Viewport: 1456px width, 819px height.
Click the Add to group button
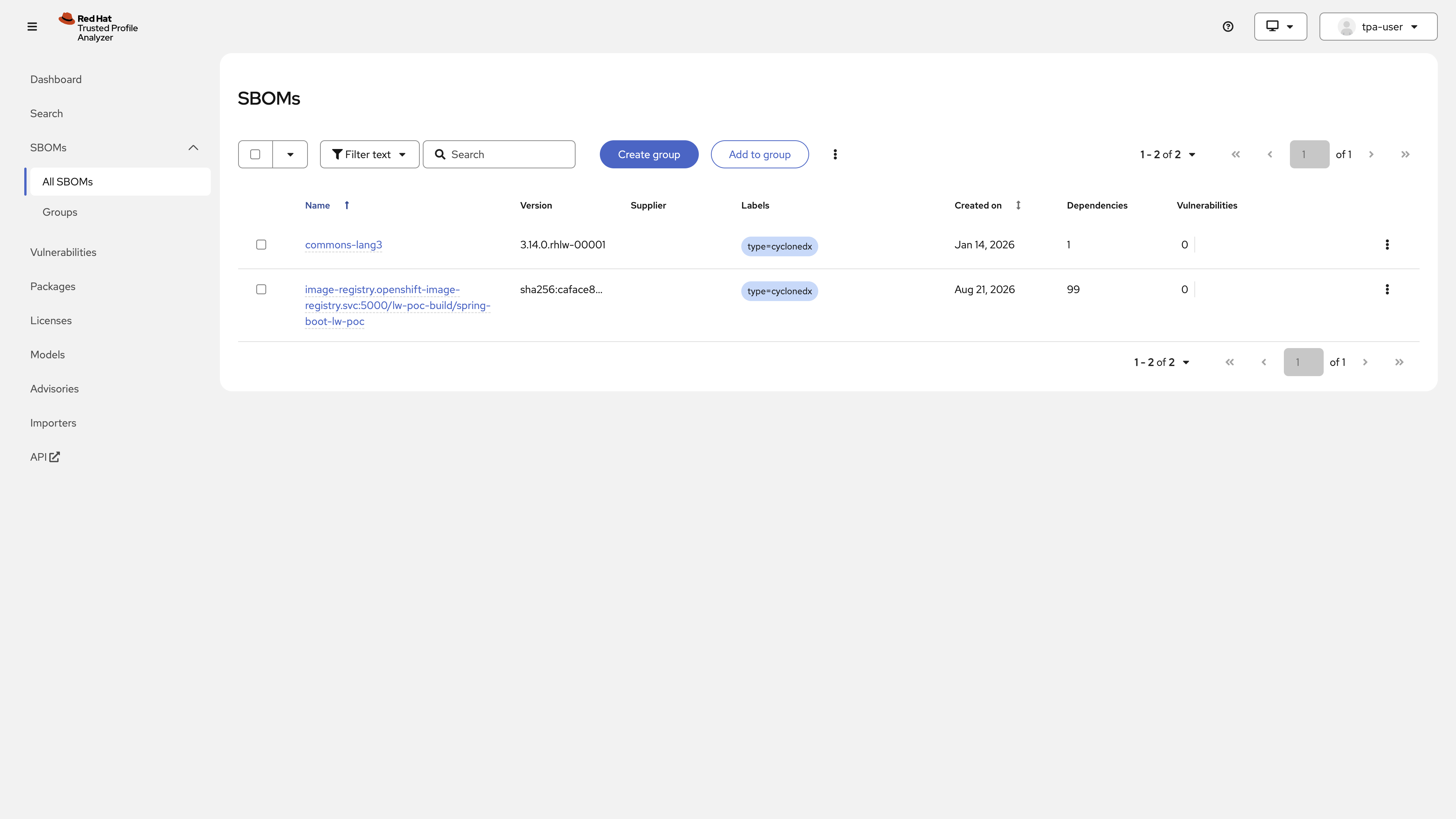pyautogui.click(x=759, y=154)
